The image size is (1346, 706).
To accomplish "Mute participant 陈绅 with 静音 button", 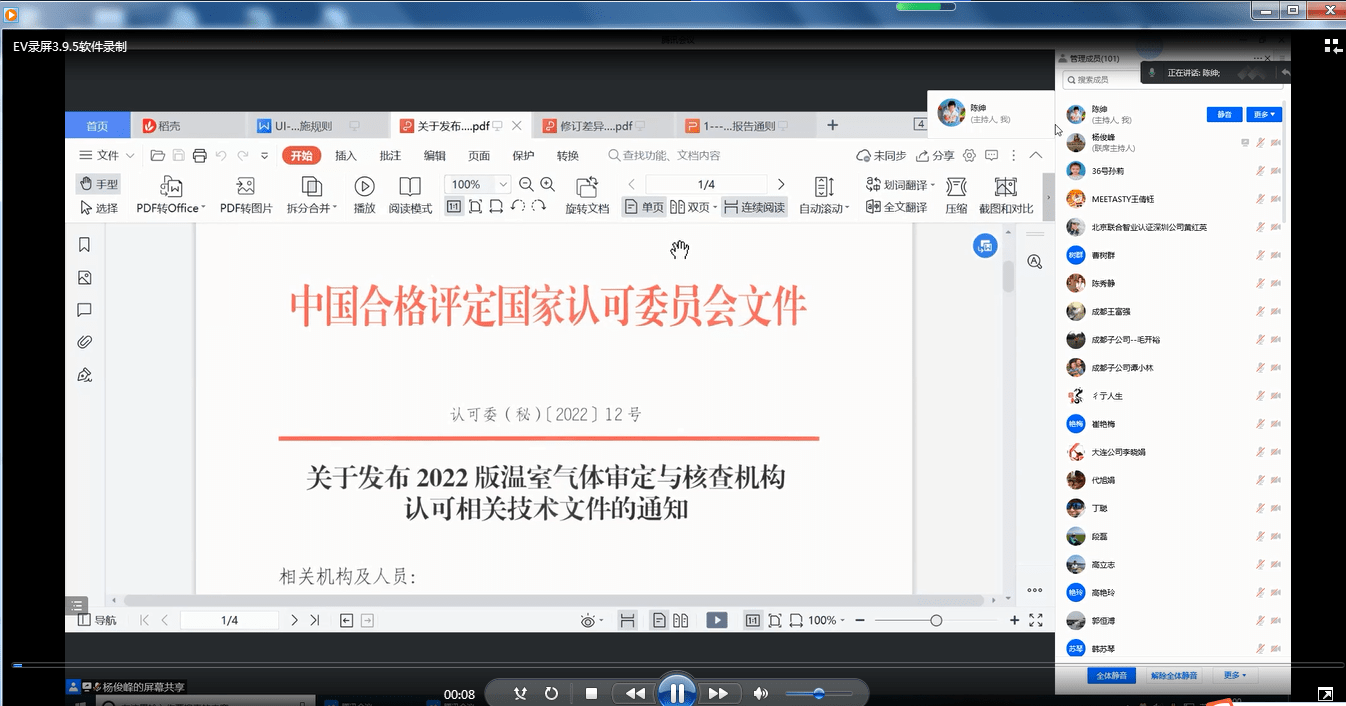I will click(1224, 114).
